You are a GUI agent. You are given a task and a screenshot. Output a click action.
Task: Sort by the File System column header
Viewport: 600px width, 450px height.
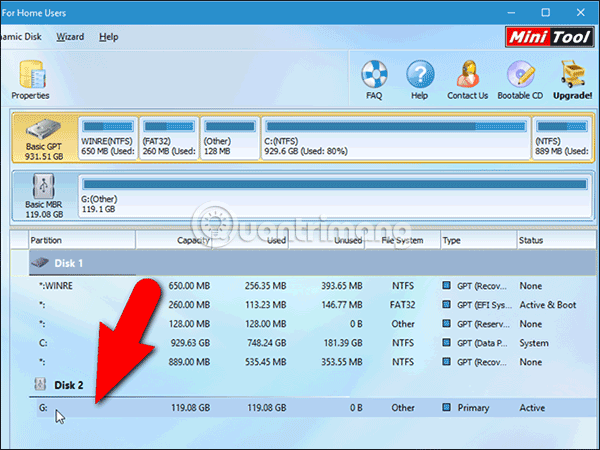tap(403, 240)
